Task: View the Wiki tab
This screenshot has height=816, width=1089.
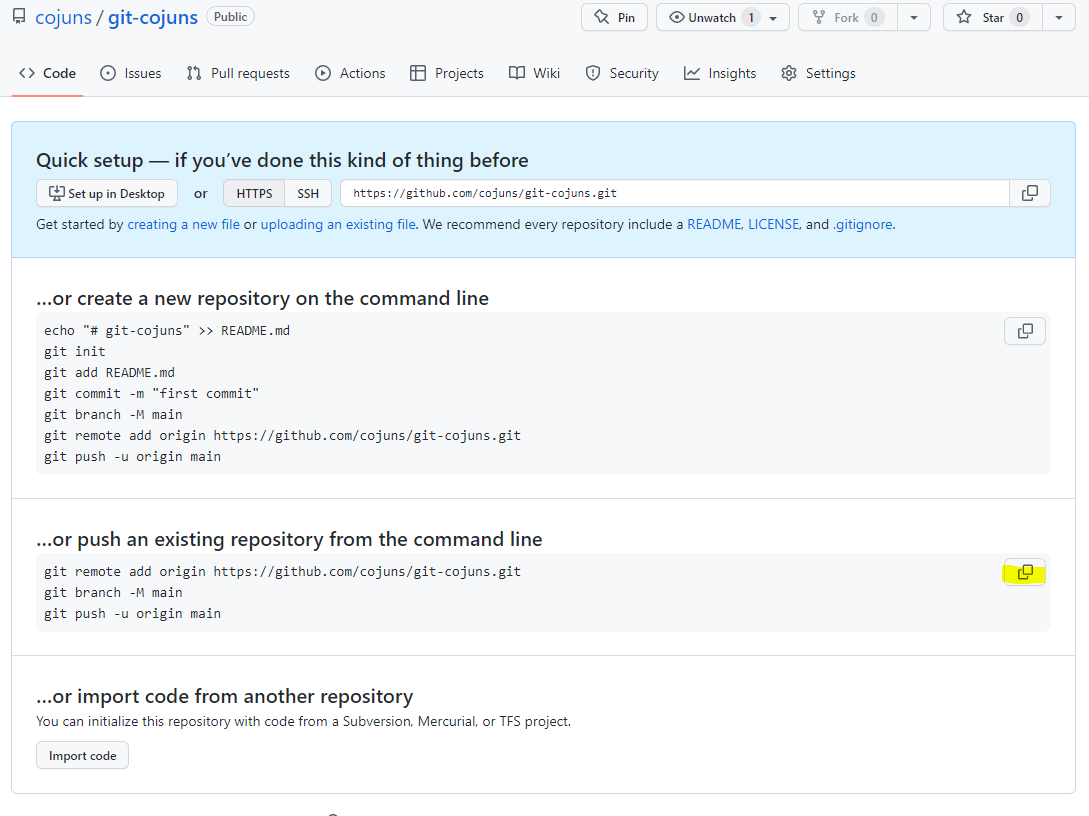Action: 534,73
